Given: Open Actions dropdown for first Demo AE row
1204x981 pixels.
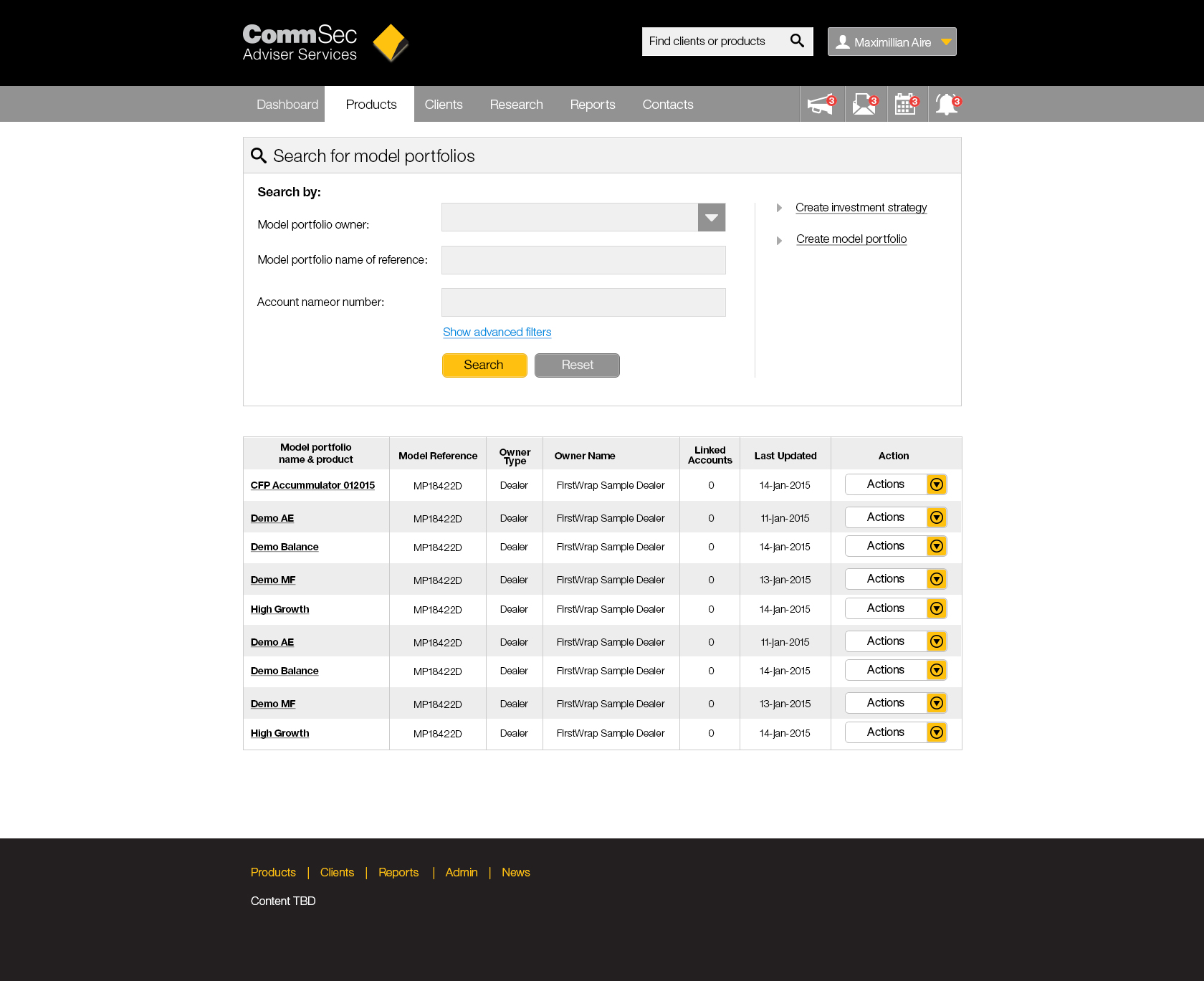Looking at the screenshot, I should (896, 517).
